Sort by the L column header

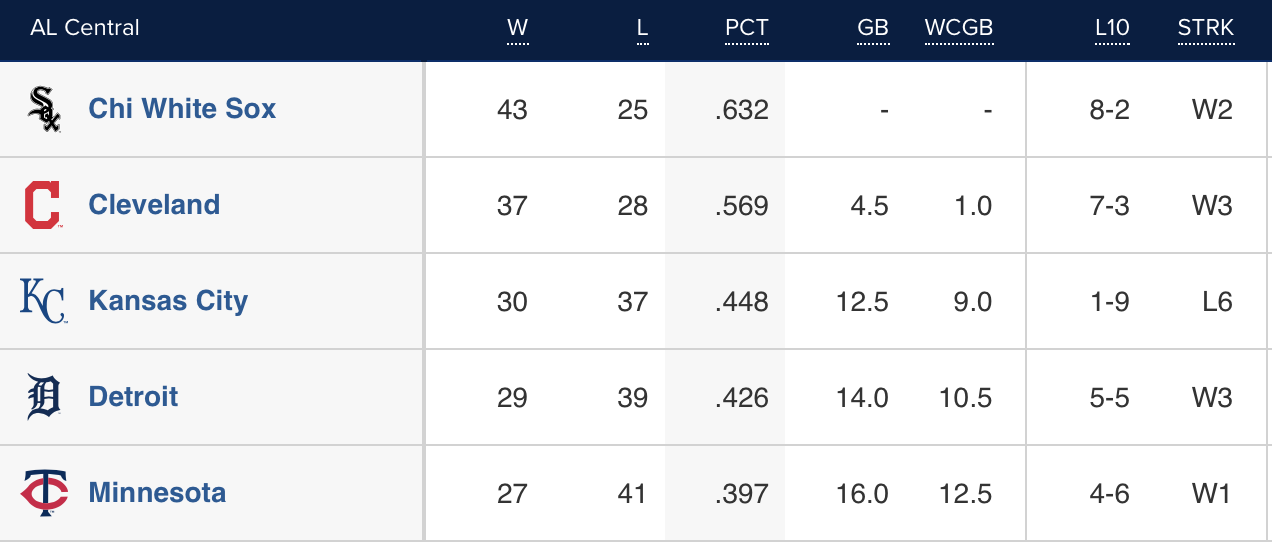pos(642,28)
